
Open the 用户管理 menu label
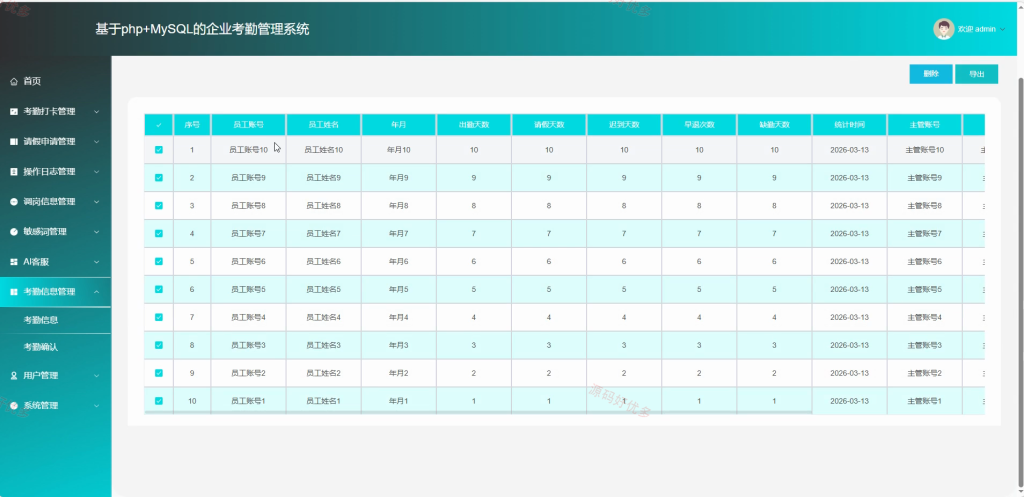point(40,376)
